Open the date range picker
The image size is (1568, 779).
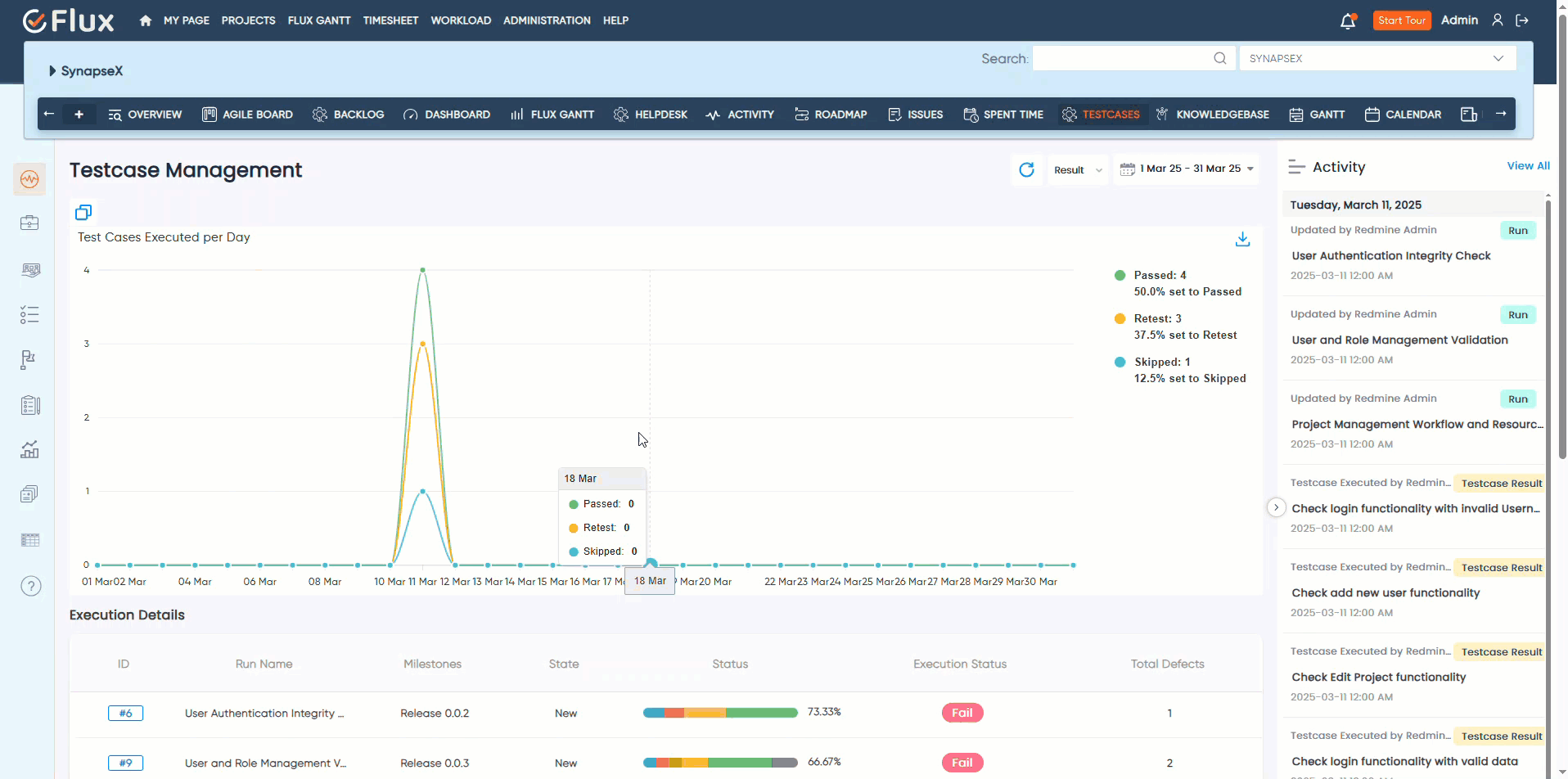1186,169
